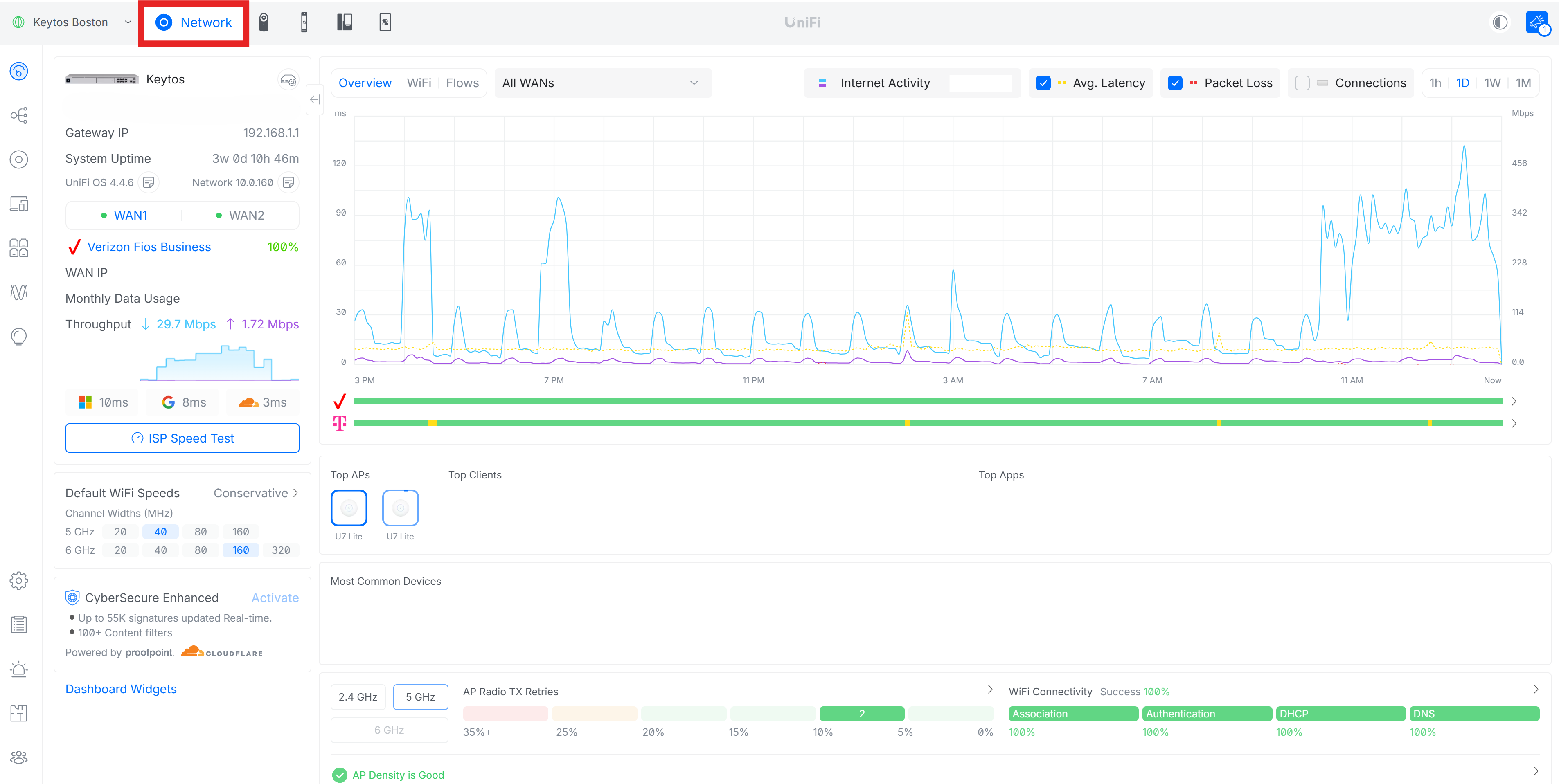The image size is (1559, 784).
Task: Select 5 GHz radio band
Action: 421,697
